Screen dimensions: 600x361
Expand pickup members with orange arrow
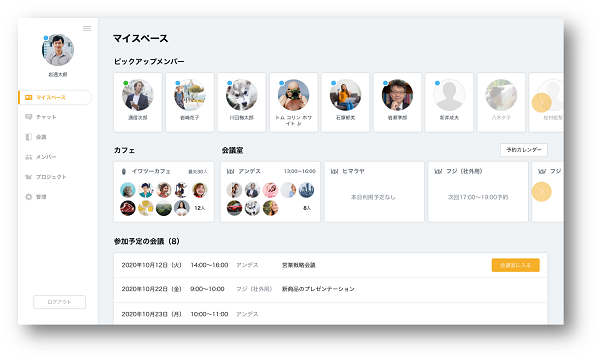tap(541, 103)
